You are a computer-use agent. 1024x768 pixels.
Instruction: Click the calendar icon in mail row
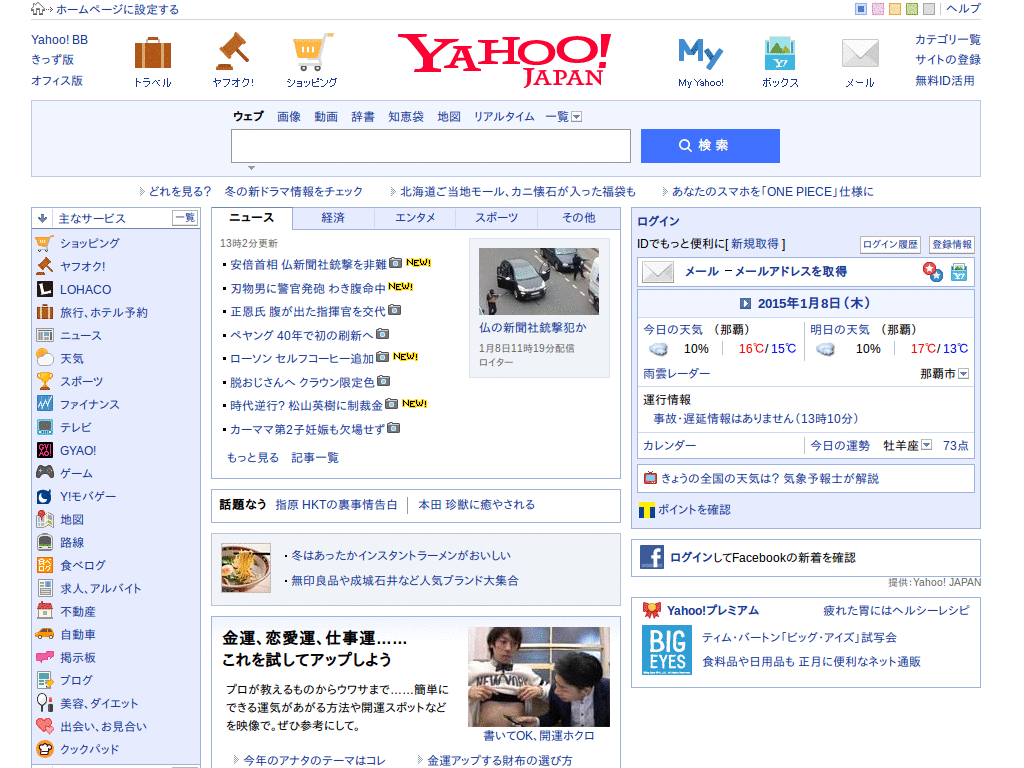tap(958, 272)
